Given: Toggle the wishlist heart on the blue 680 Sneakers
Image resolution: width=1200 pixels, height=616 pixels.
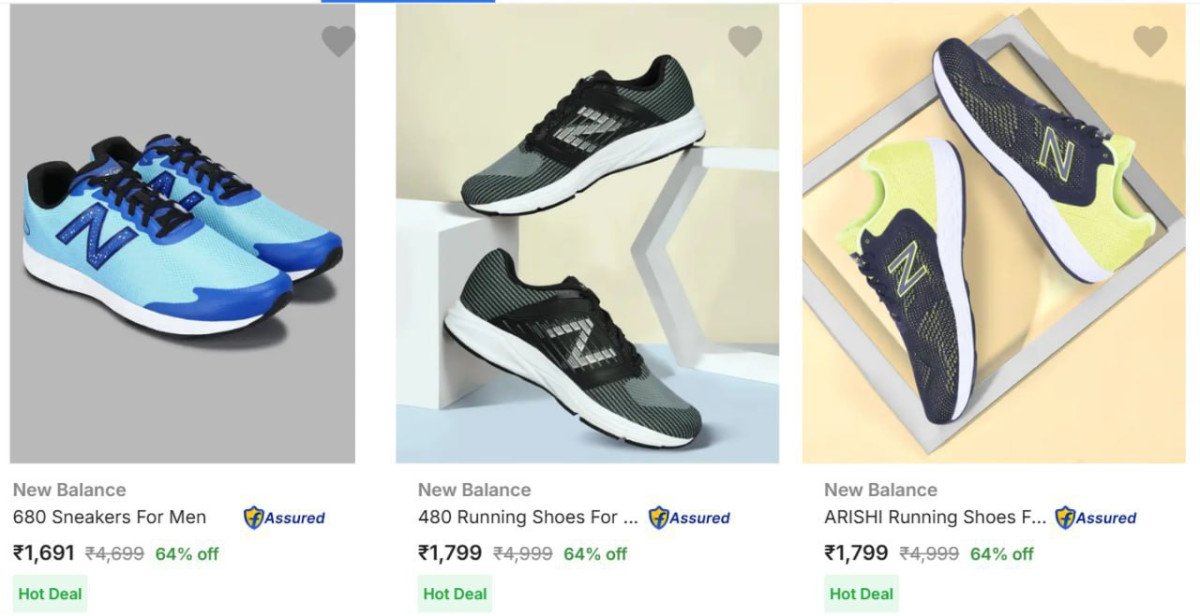Looking at the screenshot, I should pos(338,40).
